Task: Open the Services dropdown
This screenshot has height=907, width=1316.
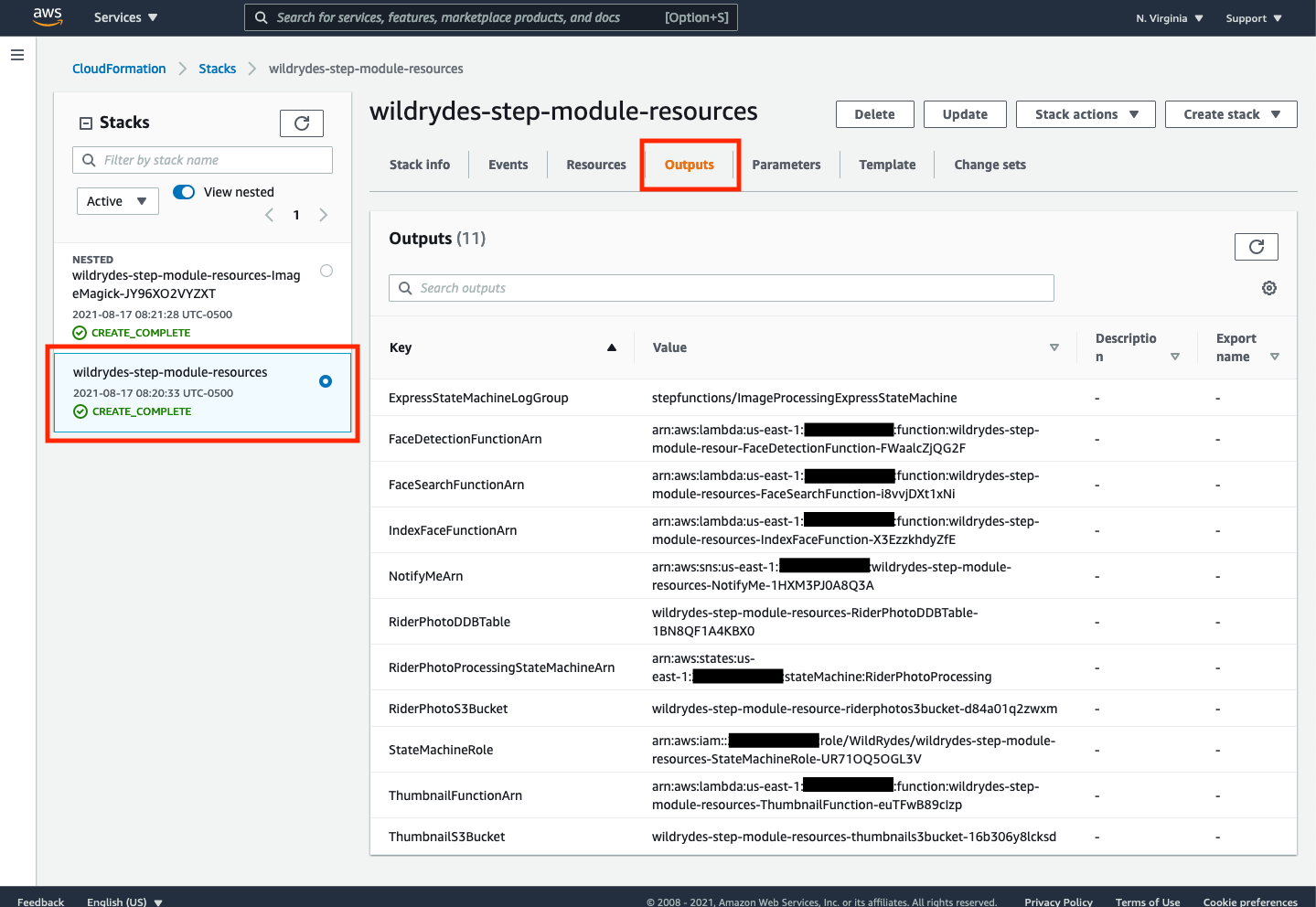Action: 126,17
